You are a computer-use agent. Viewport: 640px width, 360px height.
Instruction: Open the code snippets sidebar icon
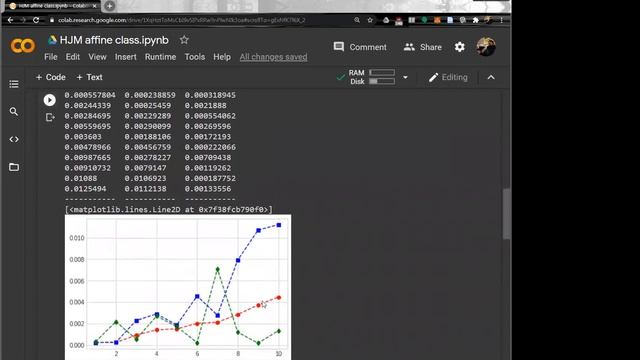[x=14, y=139]
